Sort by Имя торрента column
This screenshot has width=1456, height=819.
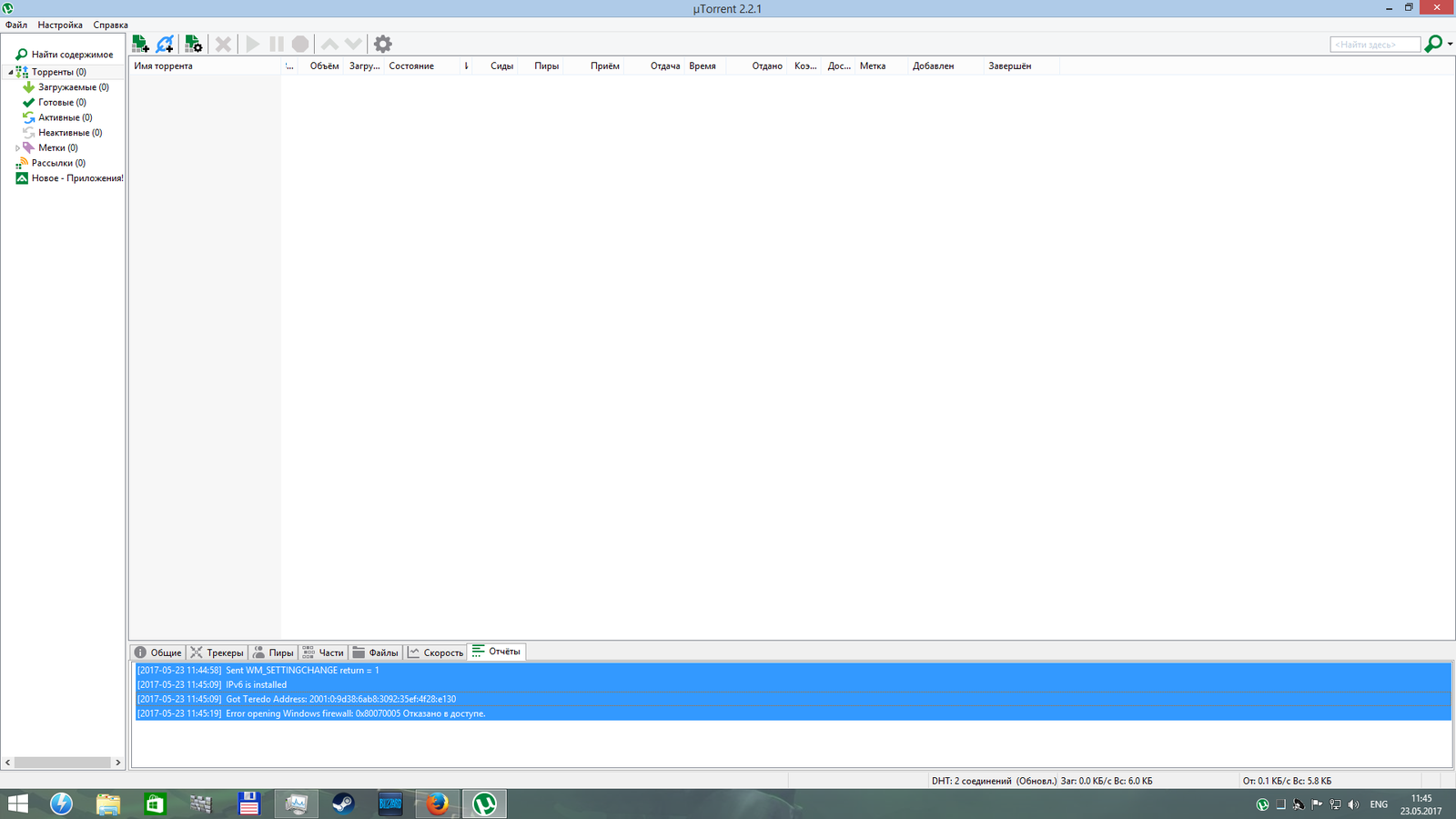tap(206, 66)
